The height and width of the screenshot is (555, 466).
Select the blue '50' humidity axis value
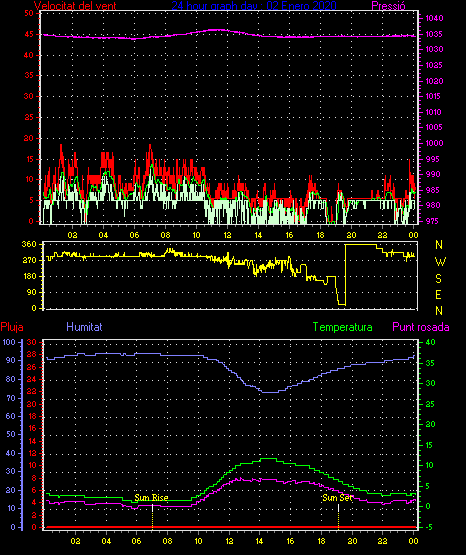tap(11, 434)
